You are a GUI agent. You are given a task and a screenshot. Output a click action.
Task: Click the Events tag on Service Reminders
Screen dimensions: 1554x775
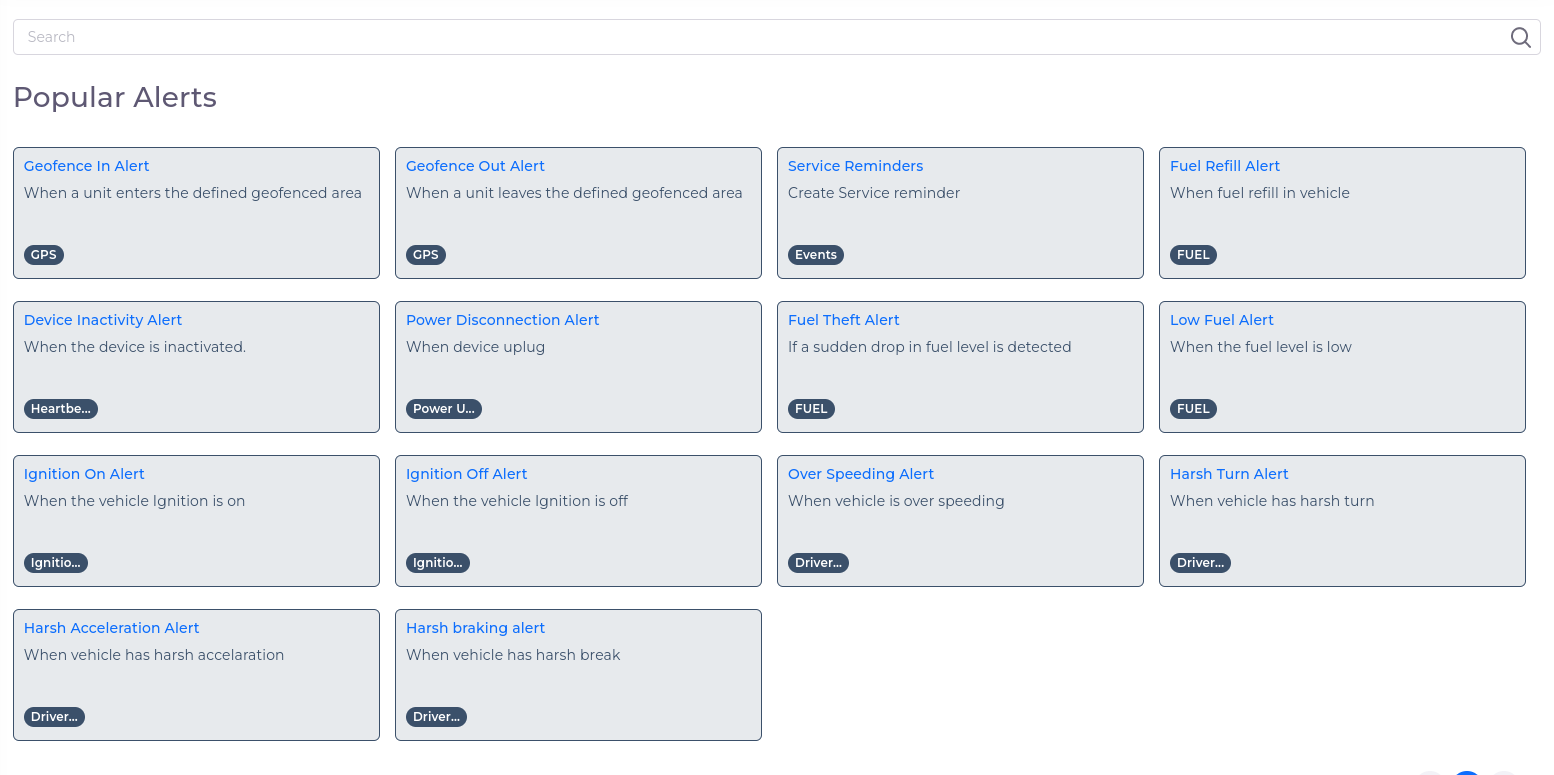pos(815,255)
